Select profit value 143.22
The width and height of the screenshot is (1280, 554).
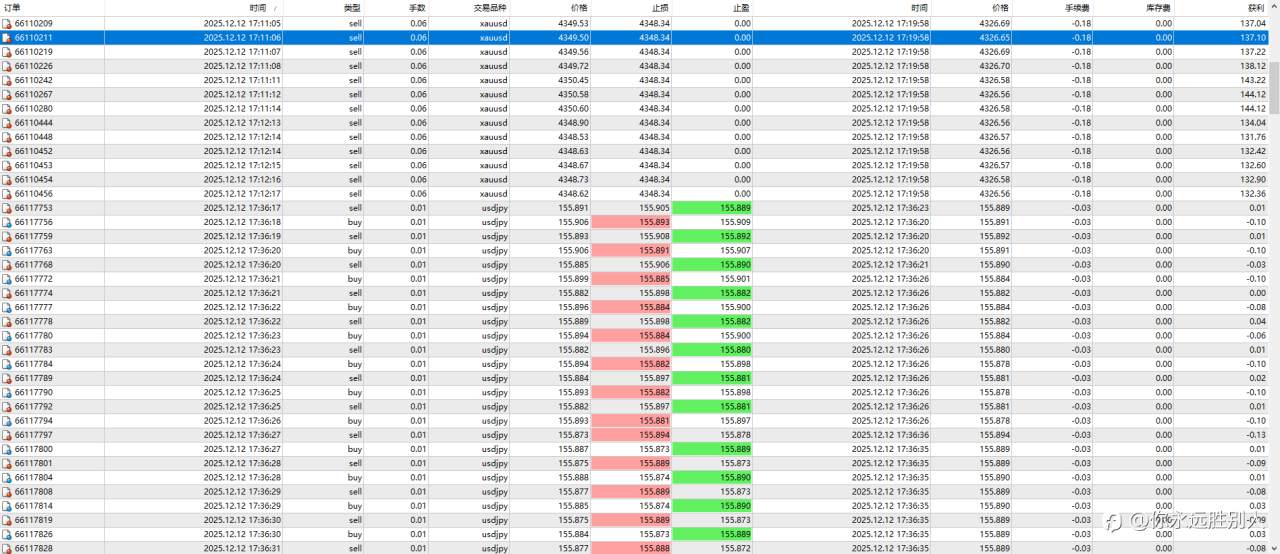[x=1253, y=80]
